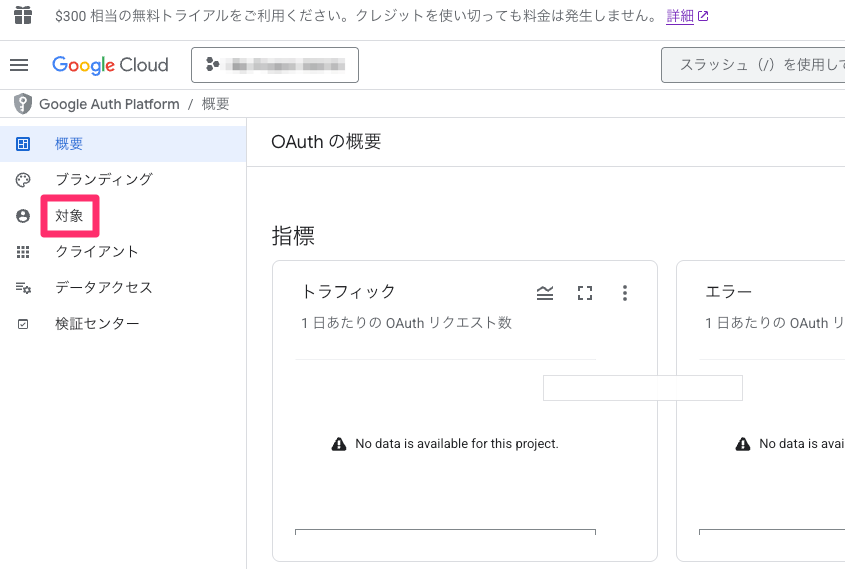Open the hamburger navigation menu
845x569 pixels.
point(19,65)
